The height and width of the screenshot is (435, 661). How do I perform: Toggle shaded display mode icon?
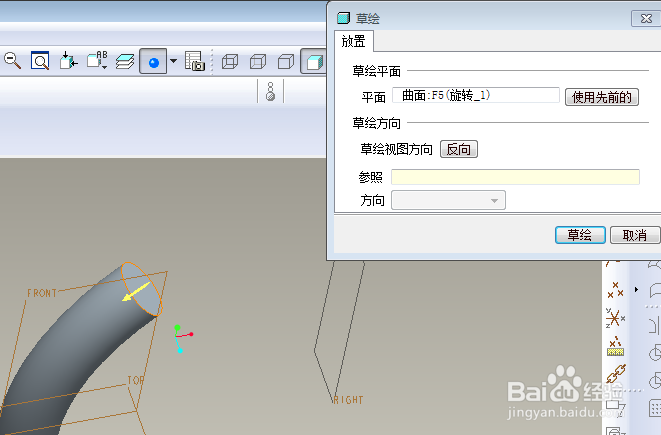(314, 62)
